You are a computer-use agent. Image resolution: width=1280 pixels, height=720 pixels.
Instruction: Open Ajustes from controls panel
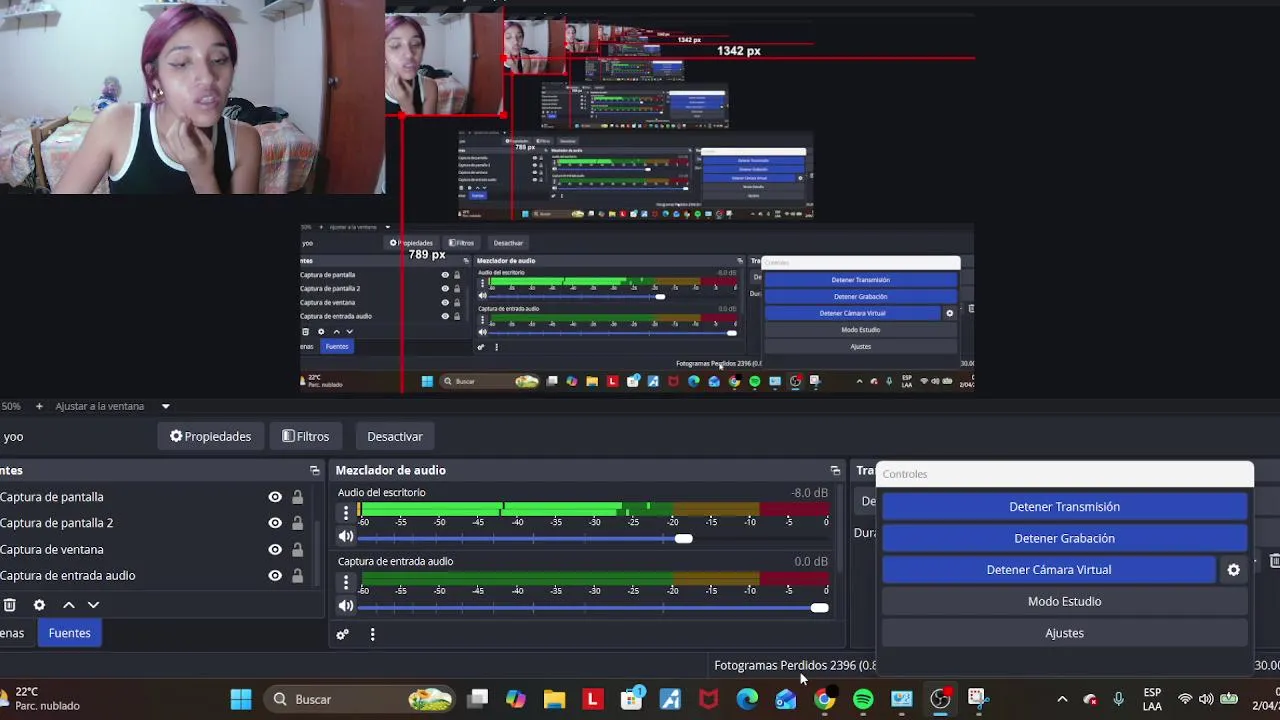point(1064,633)
